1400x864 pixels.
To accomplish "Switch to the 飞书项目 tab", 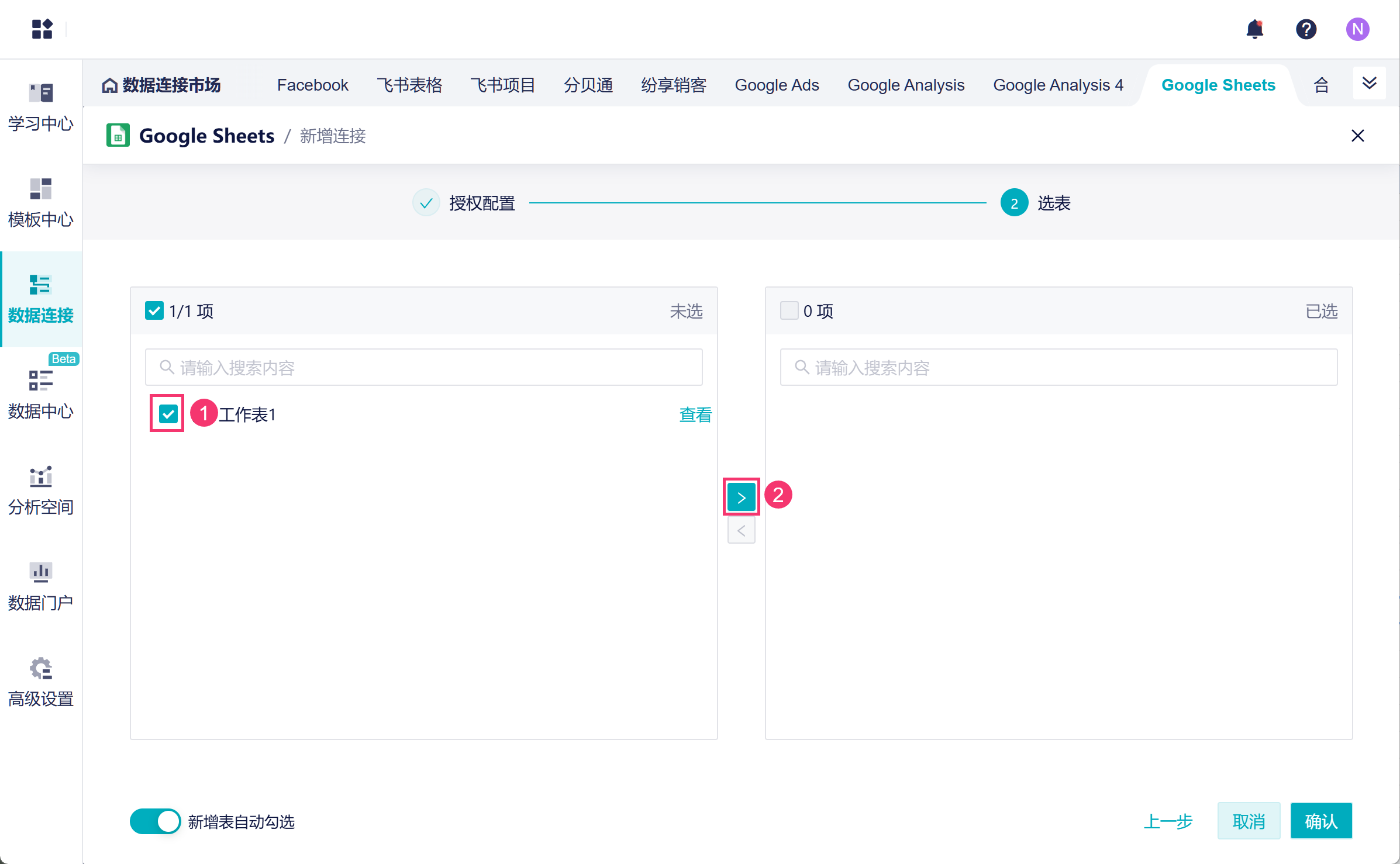I will [503, 85].
